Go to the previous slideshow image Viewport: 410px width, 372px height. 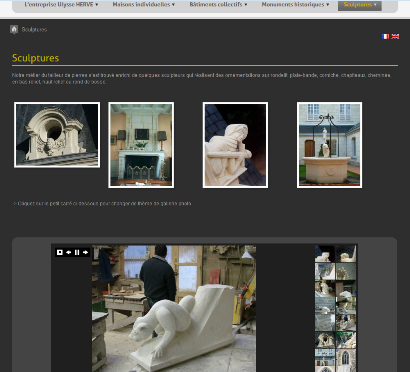tap(68, 252)
